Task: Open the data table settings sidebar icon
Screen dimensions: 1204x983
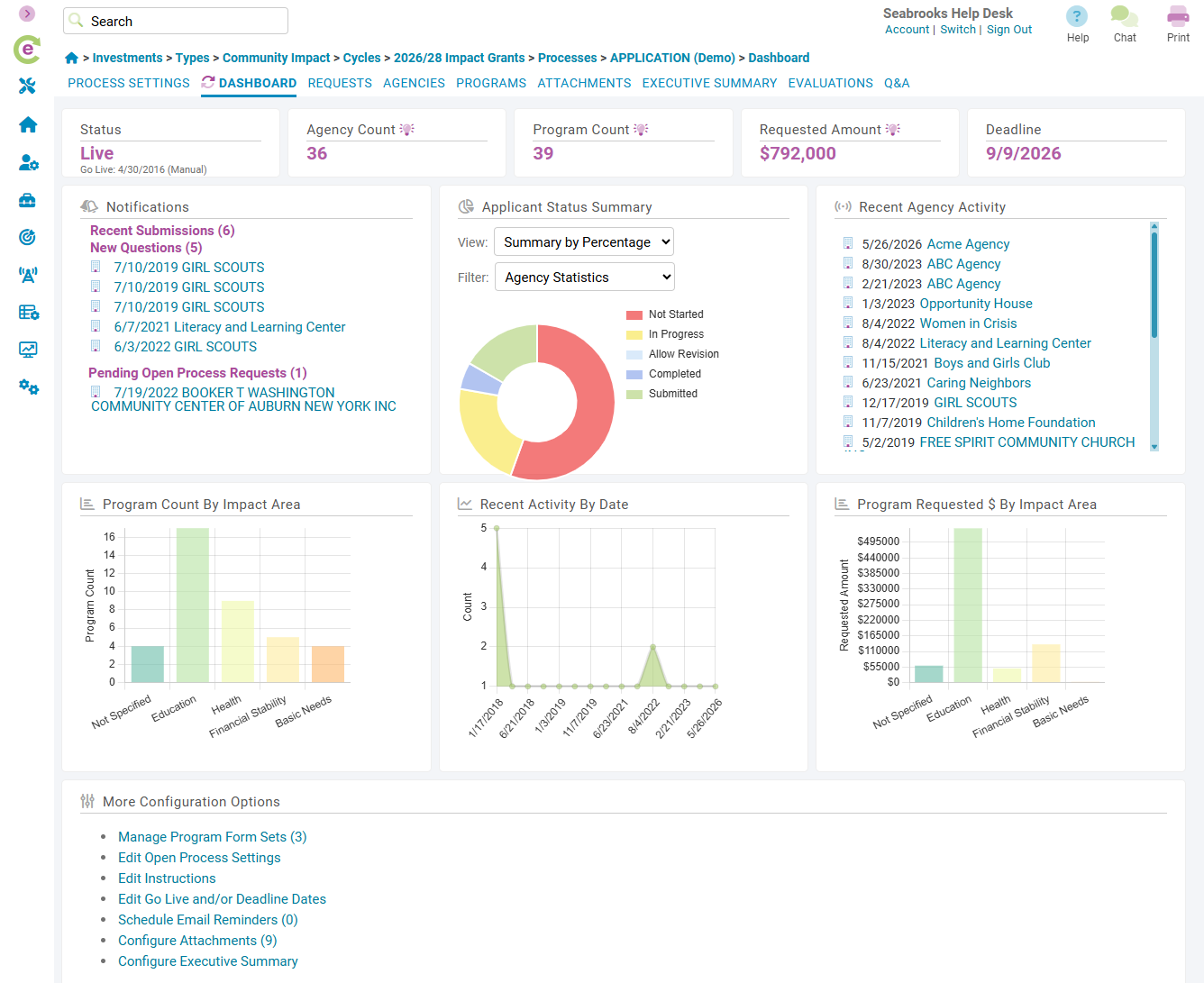Action: pyautogui.click(x=28, y=313)
